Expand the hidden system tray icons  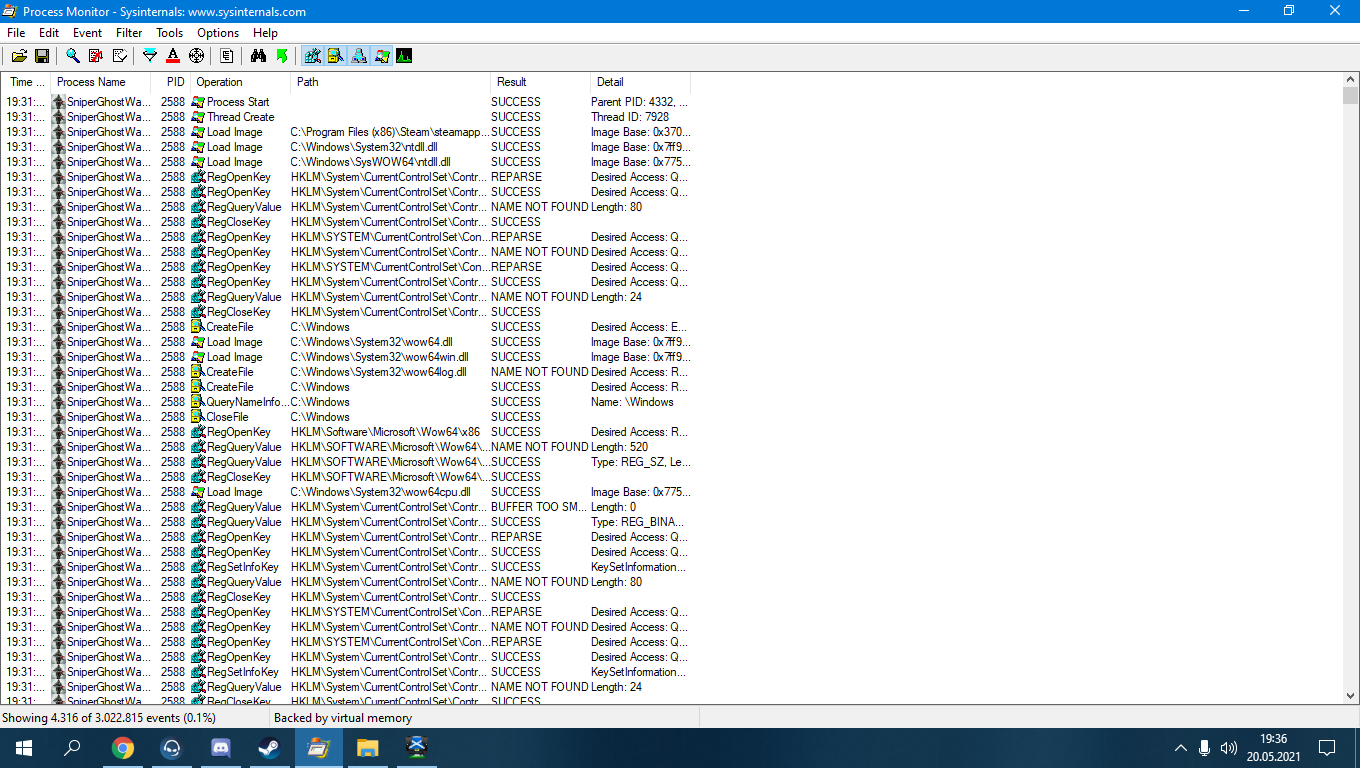pos(1181,748)
